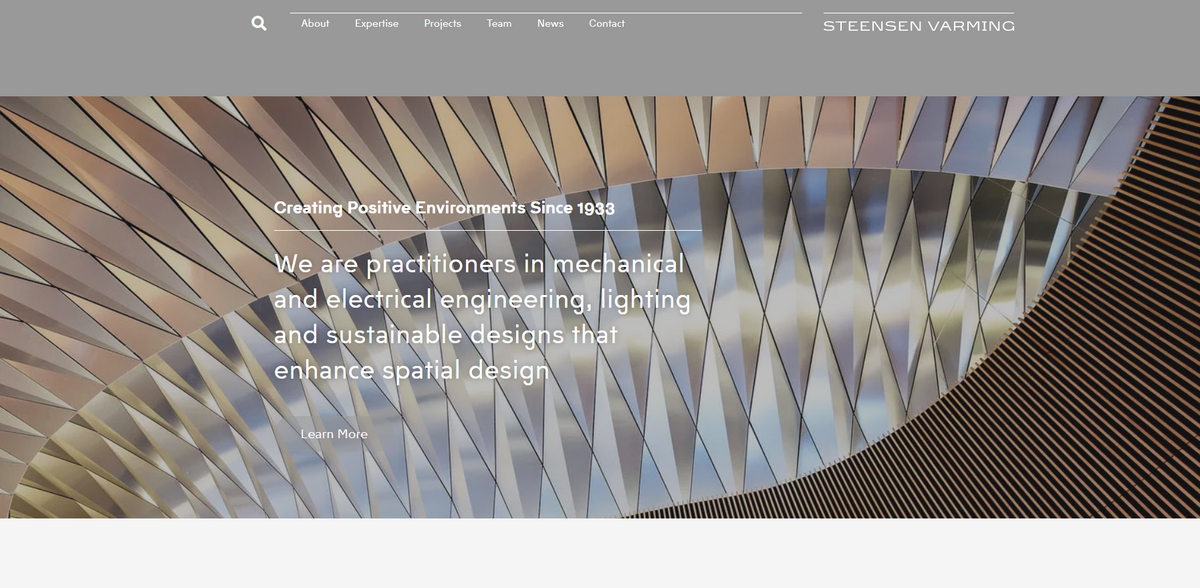Select the 'Creating Positive Environments Since 1933' heading
Image resolution: width=1200 pixels, height=588 pixels.
click(x=444, y=208)
